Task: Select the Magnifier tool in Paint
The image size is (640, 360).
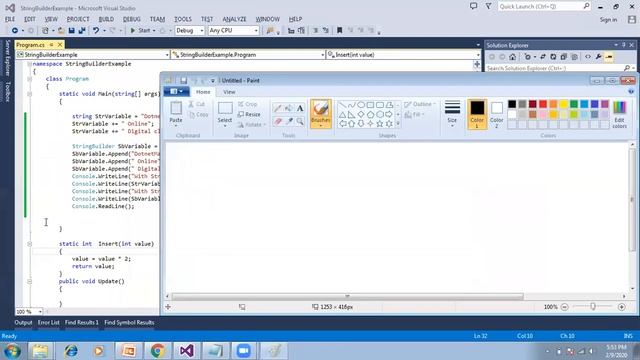Action: [x=300, y=121]
